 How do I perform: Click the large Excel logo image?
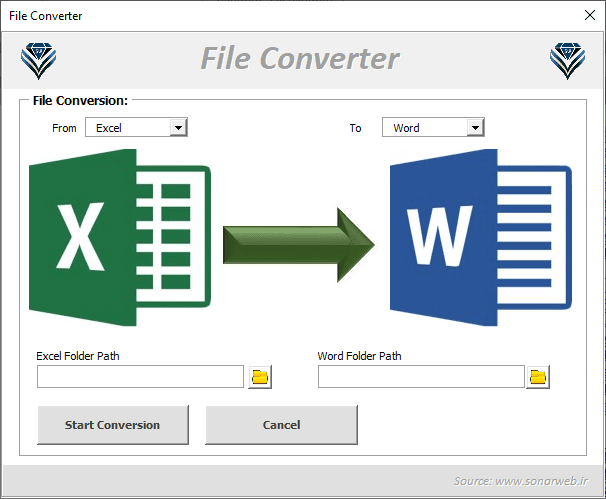120,237
